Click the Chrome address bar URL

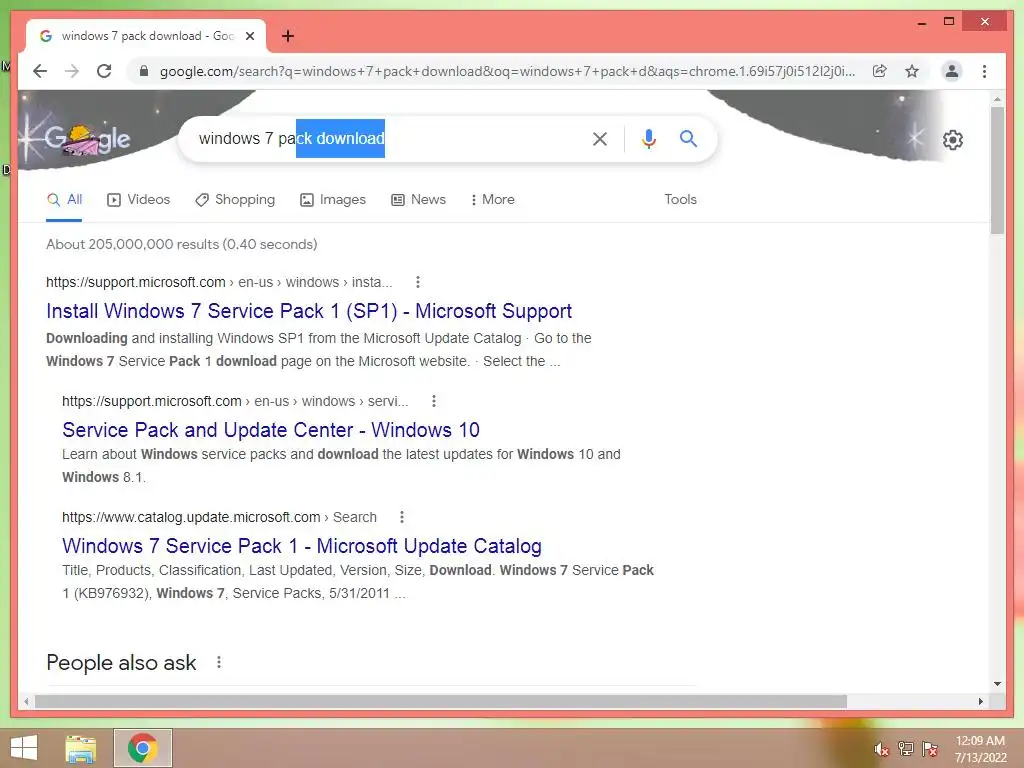(x=507, y=71)
